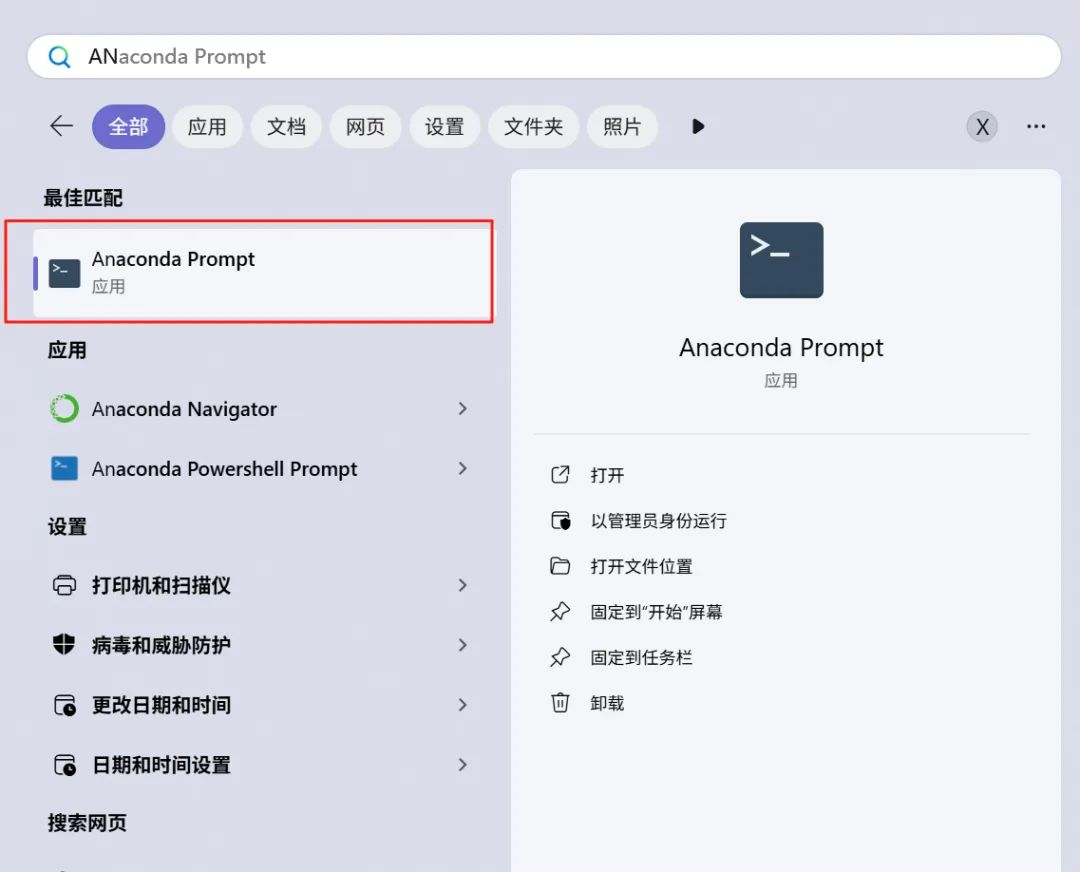The image size is (1080, 872).
Task: Expand the 病毒和威胁防护 chevron
Action: (x=462, y=645)
